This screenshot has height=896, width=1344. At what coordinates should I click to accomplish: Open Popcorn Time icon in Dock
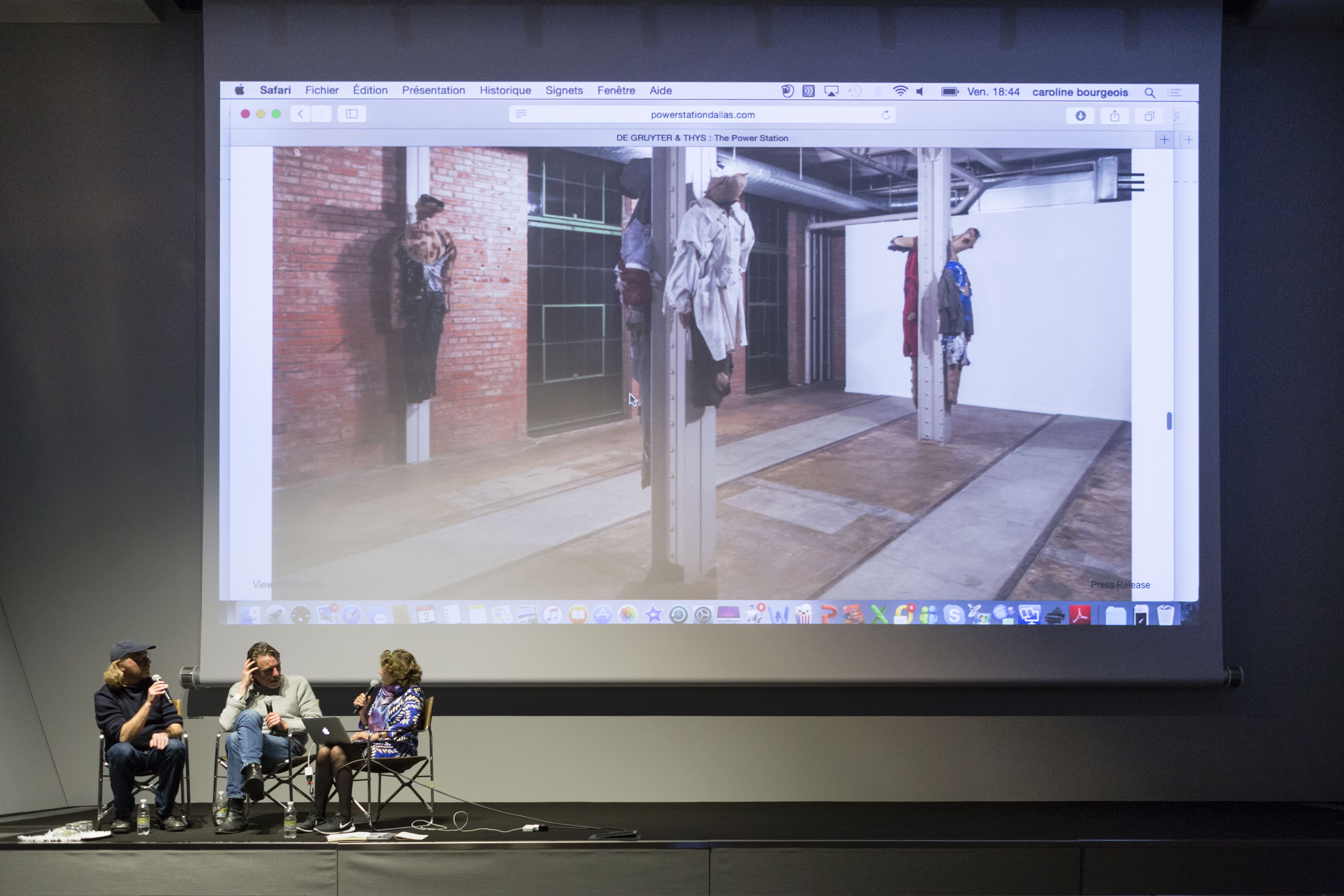pyautogui.click(x=803, y=614)
